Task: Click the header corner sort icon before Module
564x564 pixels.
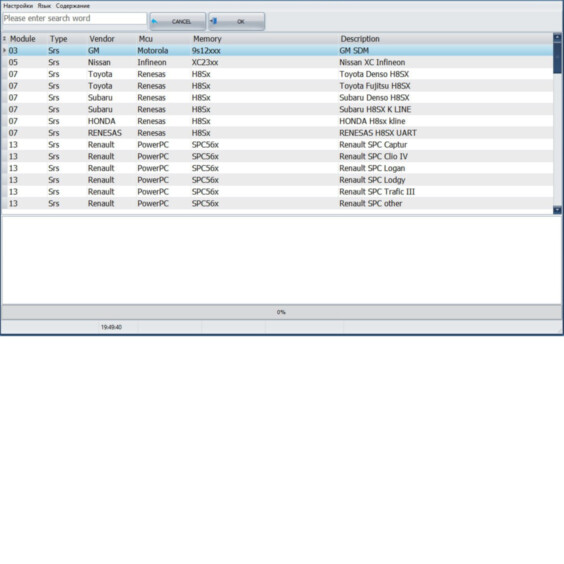Action: [x=4, y=38]
